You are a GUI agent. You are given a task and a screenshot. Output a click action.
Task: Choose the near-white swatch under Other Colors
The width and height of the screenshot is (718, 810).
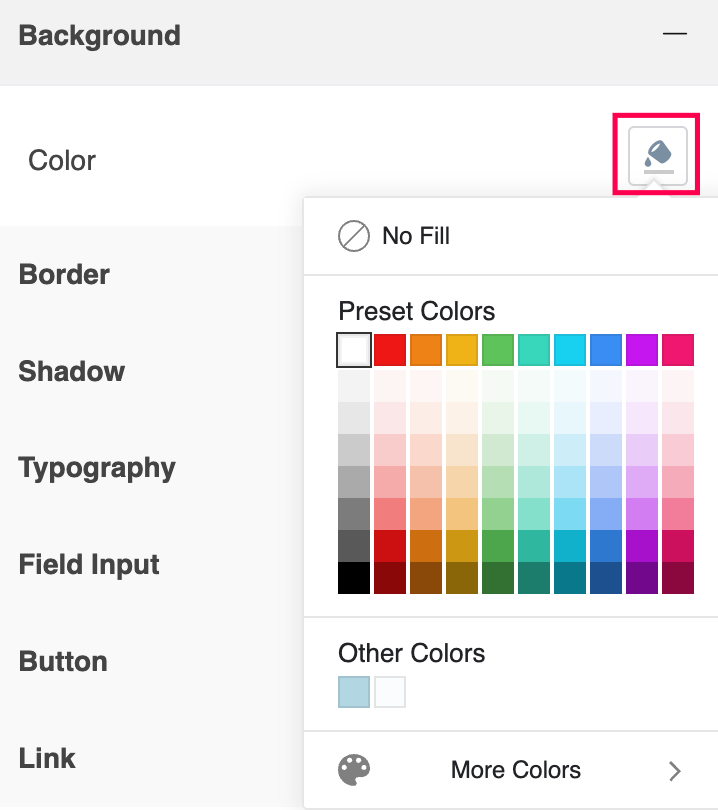coord(390,692)
